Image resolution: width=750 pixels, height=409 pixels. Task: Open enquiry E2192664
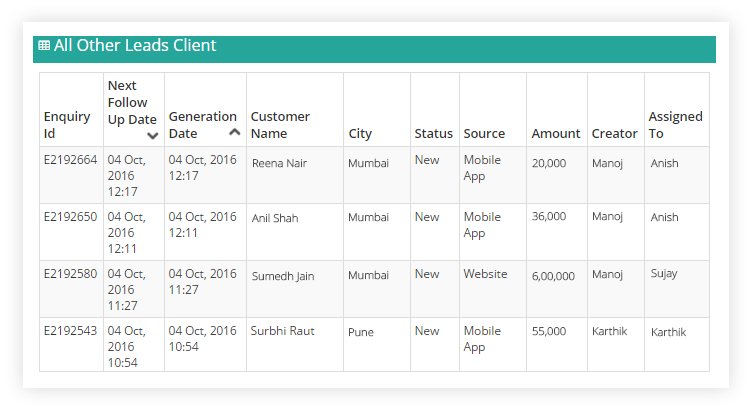(70, 160)
